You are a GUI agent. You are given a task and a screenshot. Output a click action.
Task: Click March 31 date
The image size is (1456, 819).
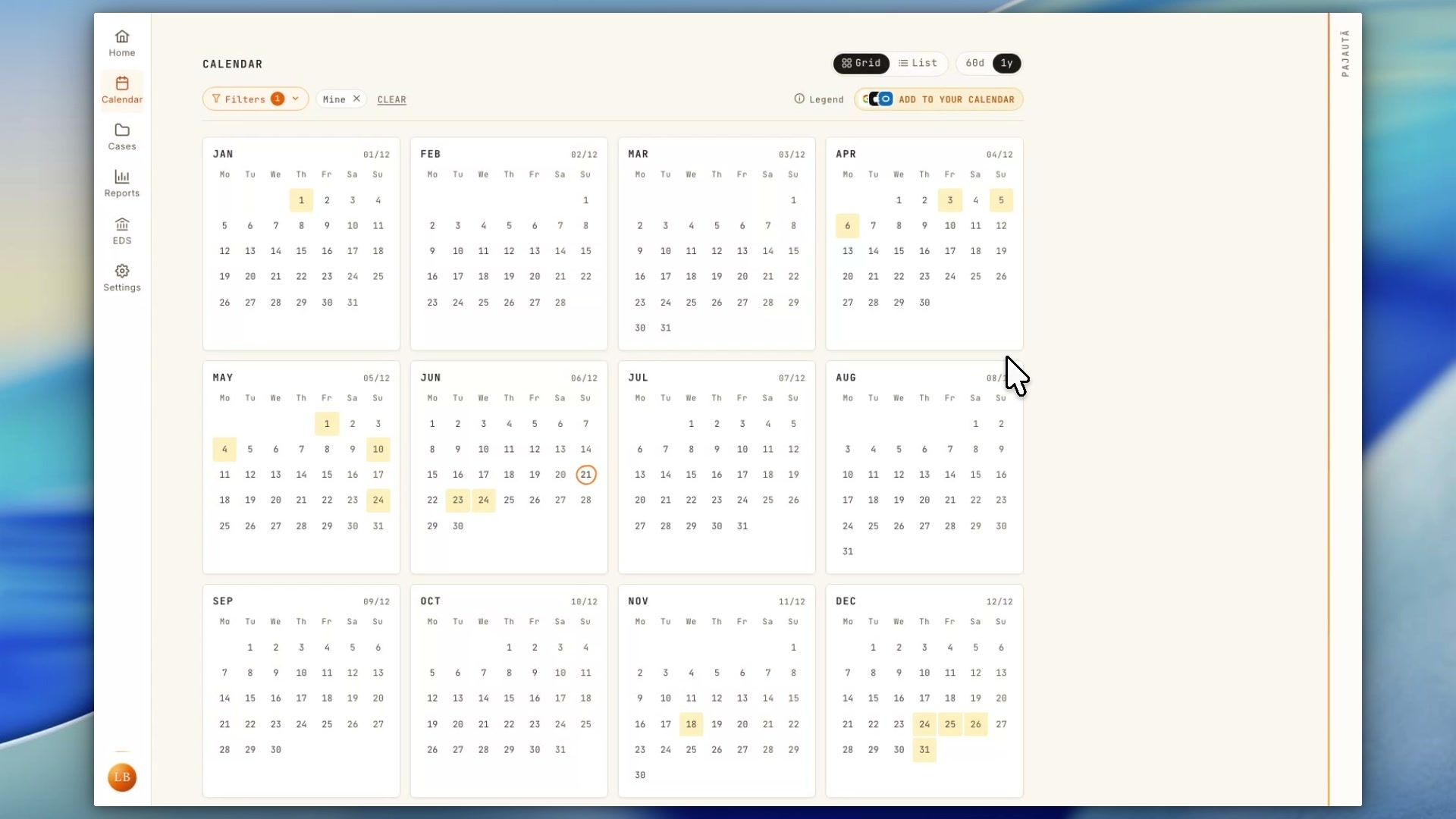666,328
